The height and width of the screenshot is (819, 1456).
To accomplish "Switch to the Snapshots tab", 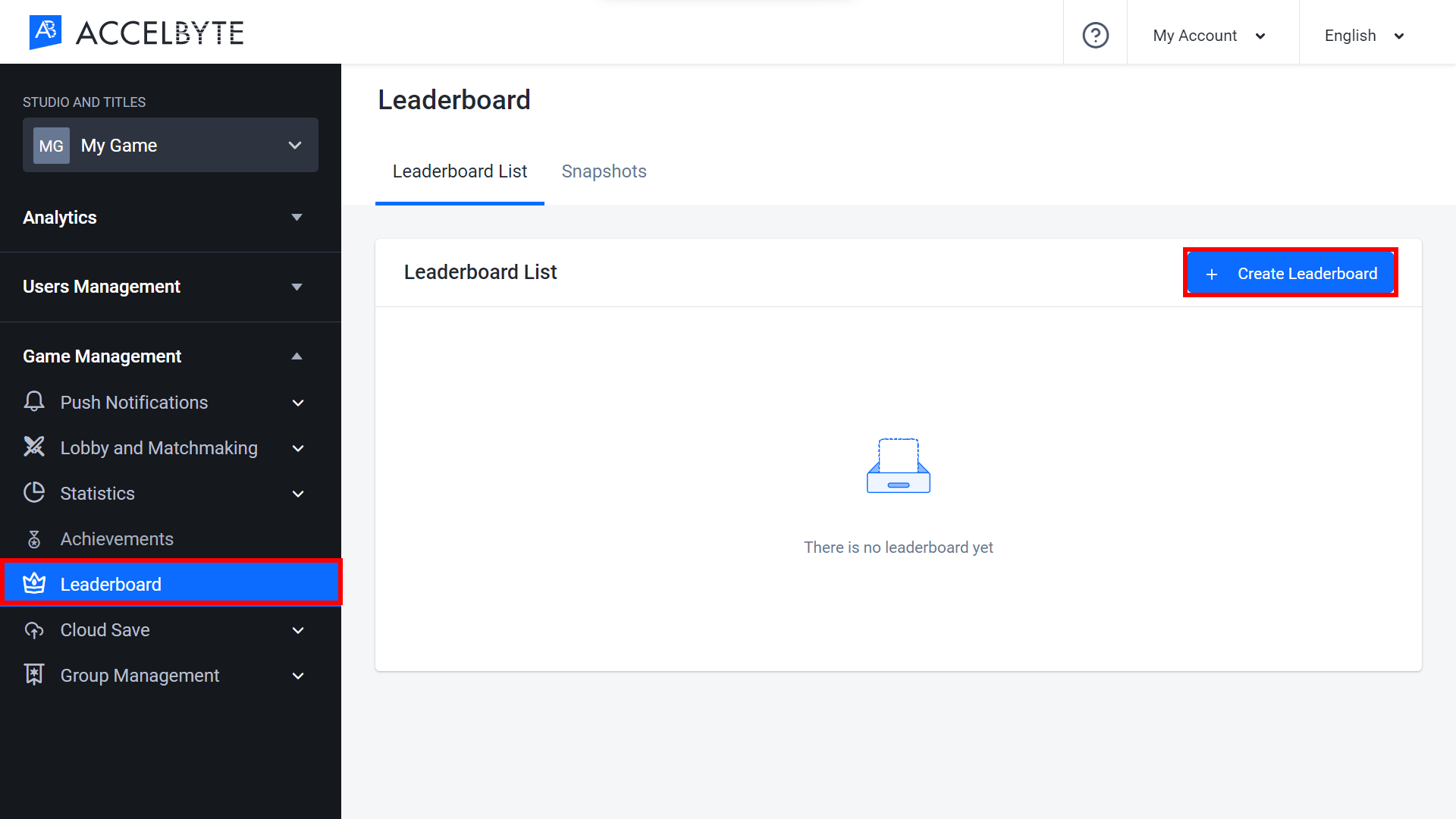I will (603, 170).
